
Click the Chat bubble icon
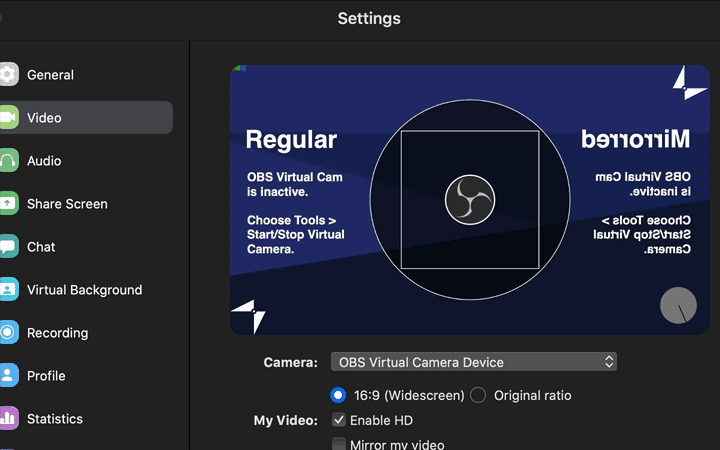9,247
